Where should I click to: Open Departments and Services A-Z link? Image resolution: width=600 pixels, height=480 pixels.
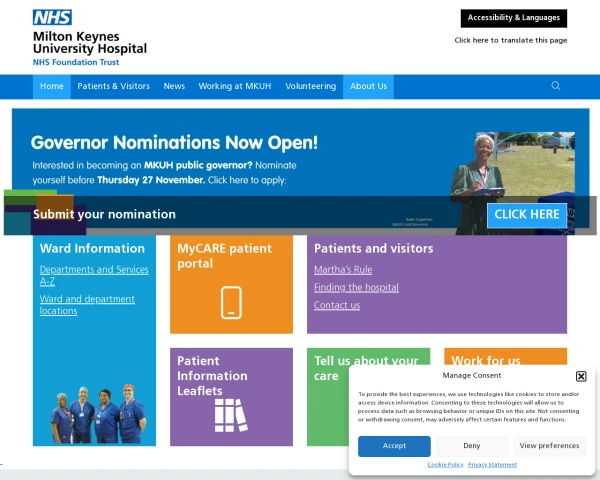(94, 275)
